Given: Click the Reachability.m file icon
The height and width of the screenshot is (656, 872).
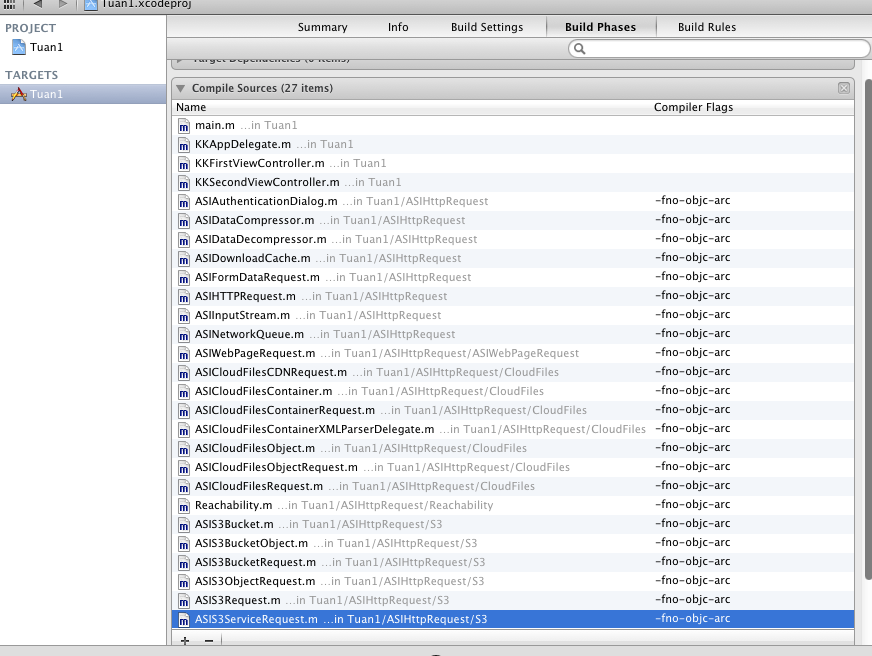Looking at the screenshot, I should pyautogui.click(x=184, y=506).
